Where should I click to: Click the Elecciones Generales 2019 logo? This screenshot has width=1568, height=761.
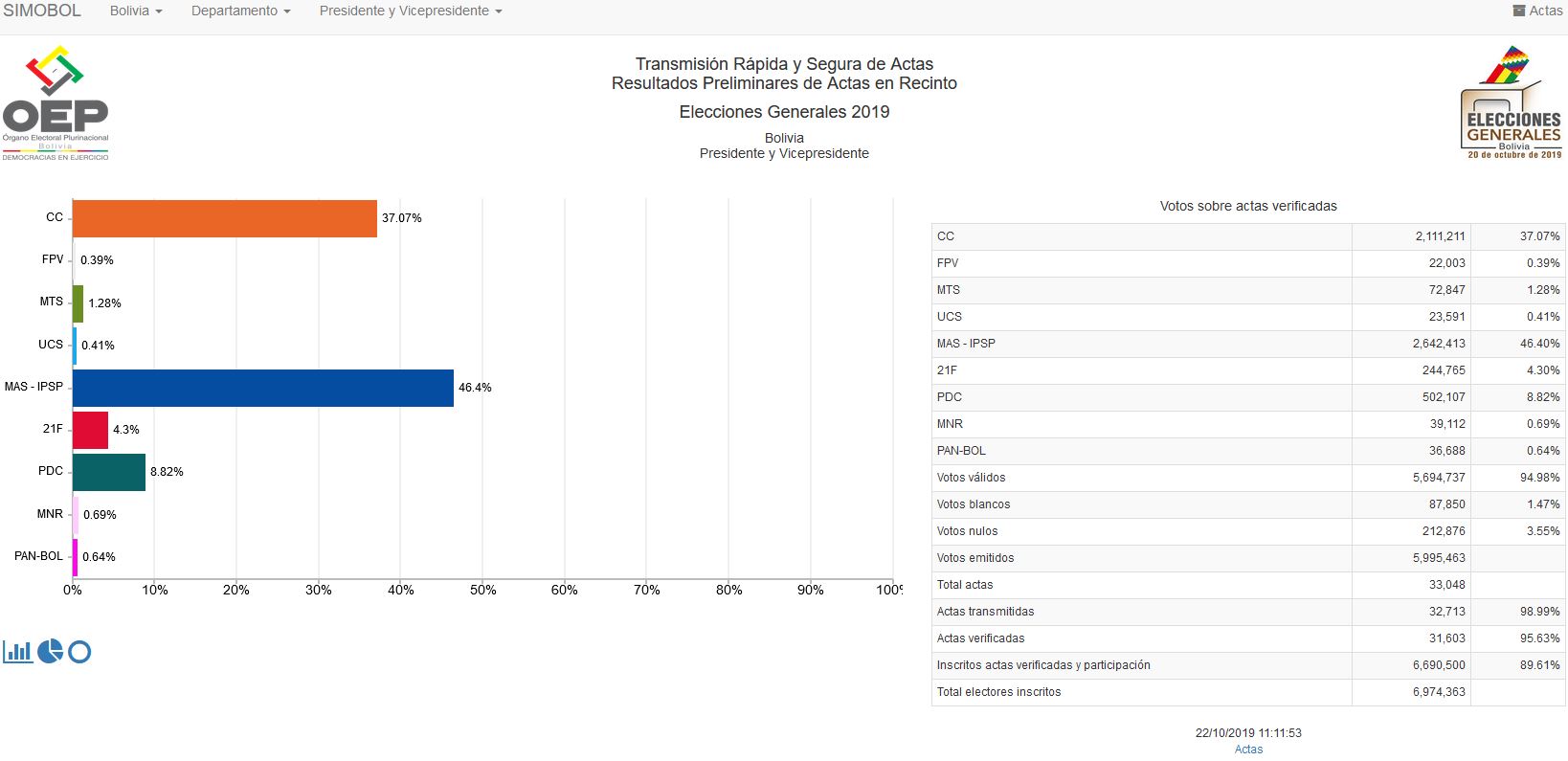[1511, 103]
